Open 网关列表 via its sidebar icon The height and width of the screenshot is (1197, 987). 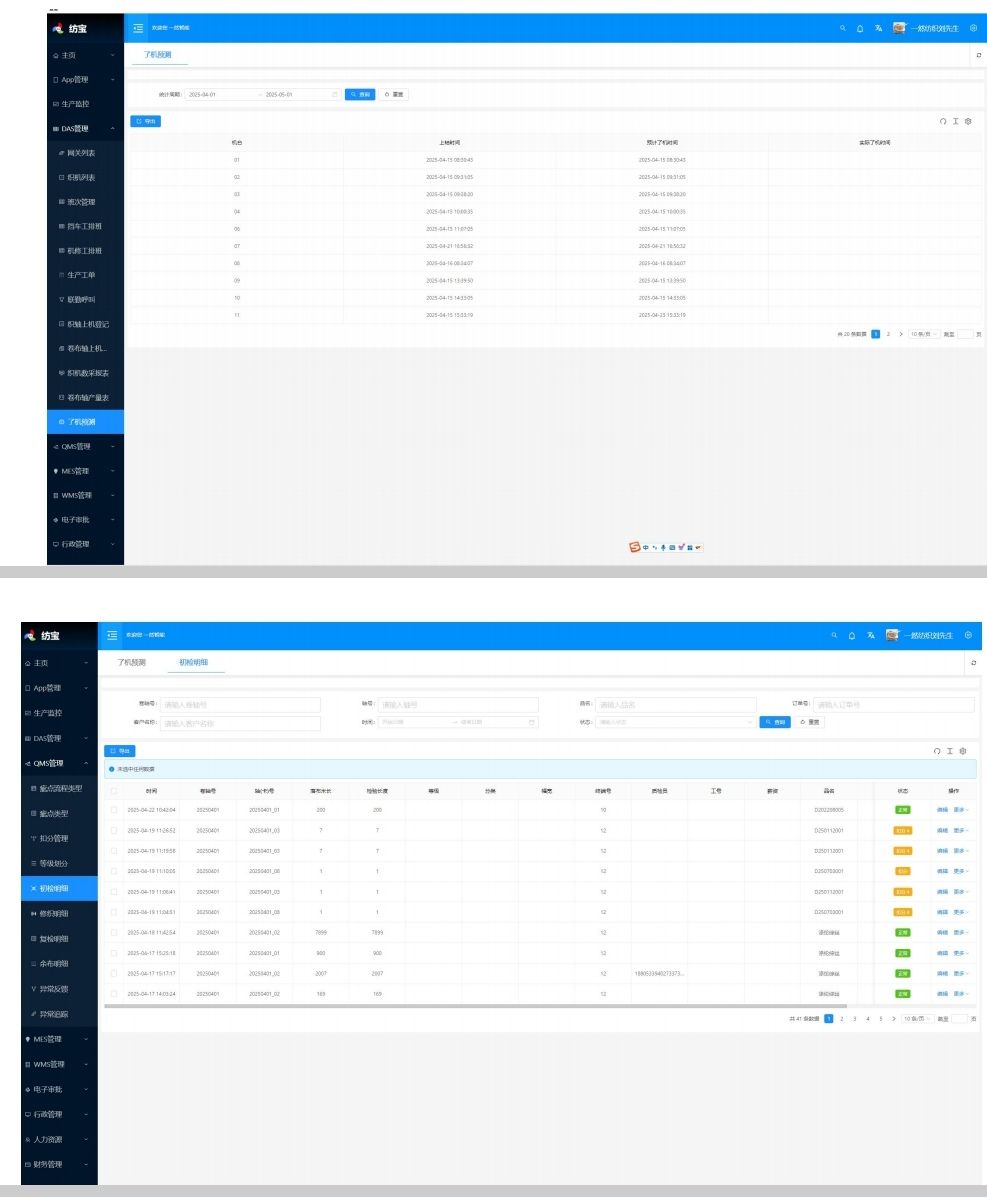[62, 153]
